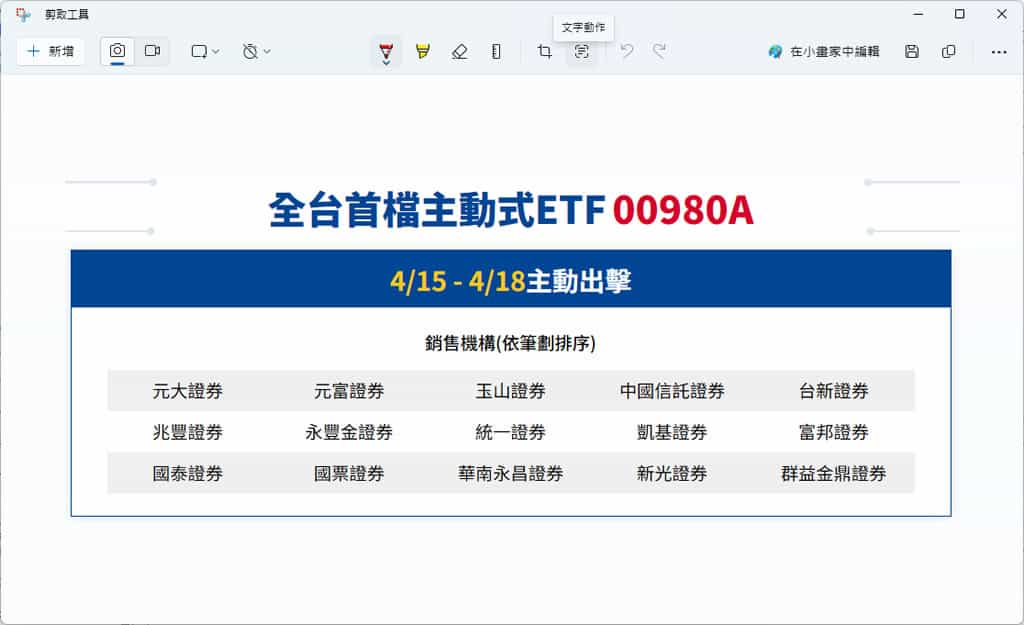Image resolution: width=1024 pixels, height=625 pixels.
Task: Undo the last edit
Action: coord(626,51)
